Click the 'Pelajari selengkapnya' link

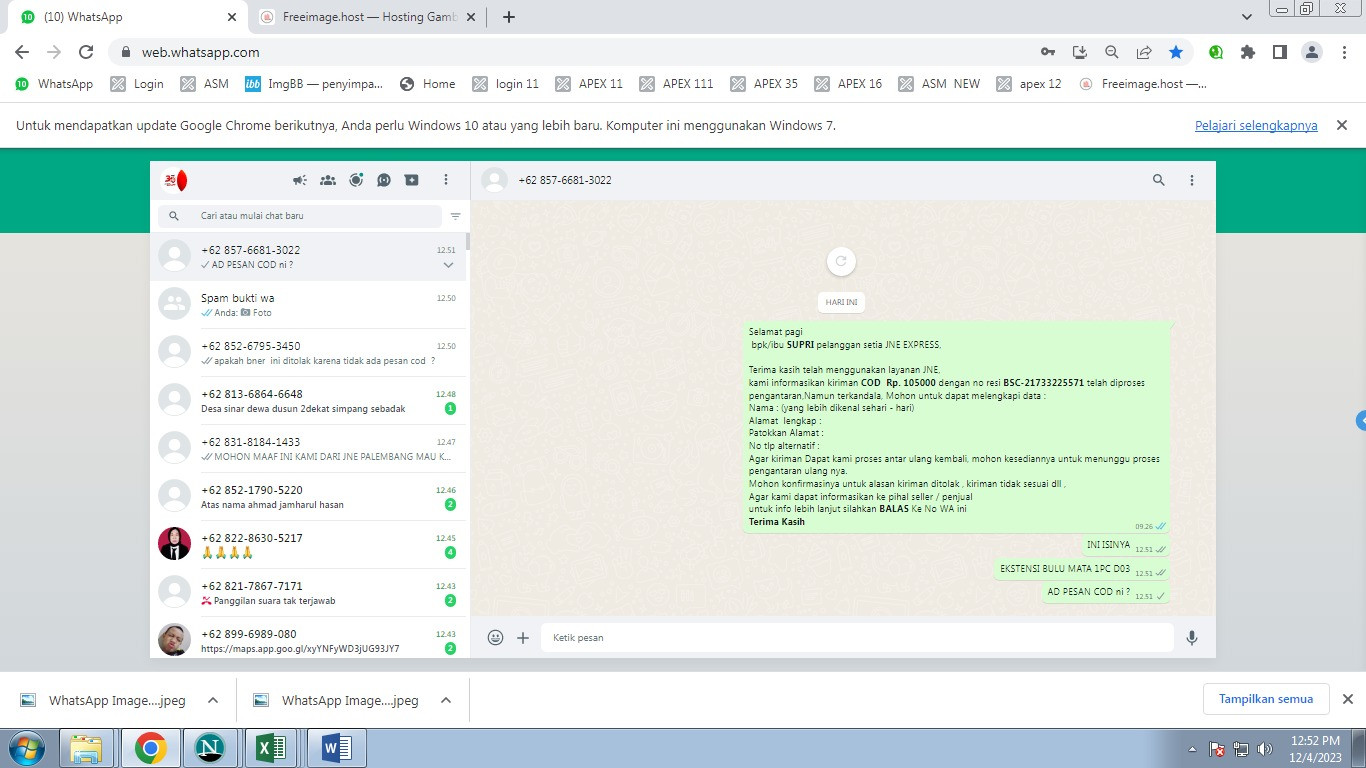(1256, 125)
